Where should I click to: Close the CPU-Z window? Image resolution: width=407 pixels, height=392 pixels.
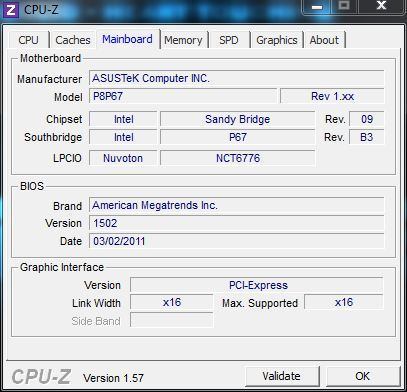[381, 6]
